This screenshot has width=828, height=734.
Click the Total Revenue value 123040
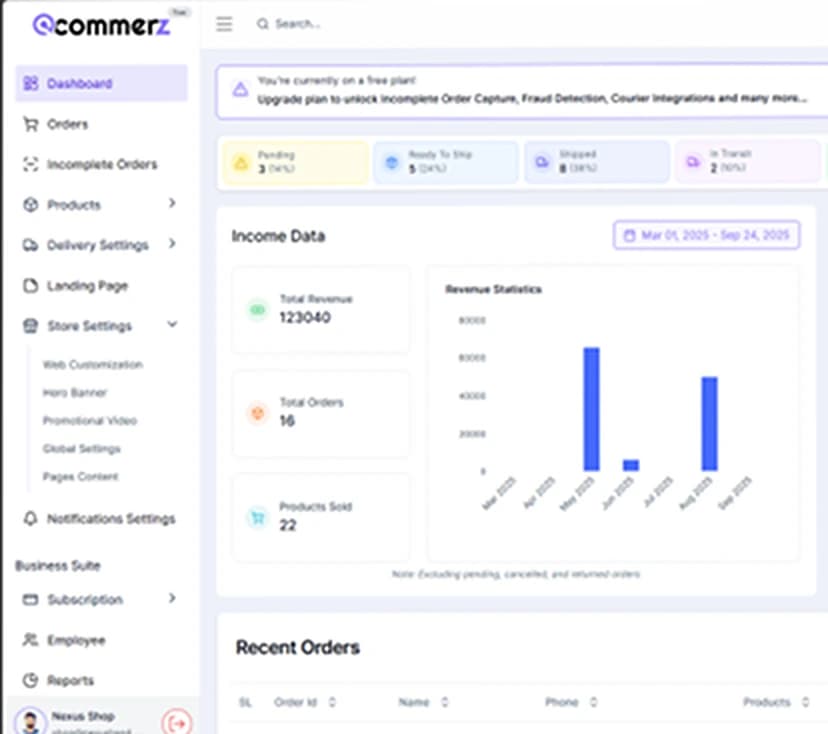pos(305,317)
